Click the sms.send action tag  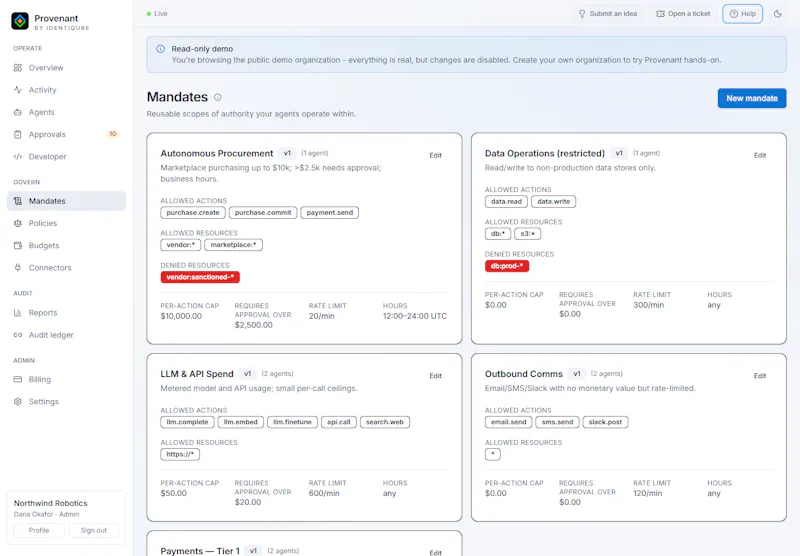coord(558,422)
